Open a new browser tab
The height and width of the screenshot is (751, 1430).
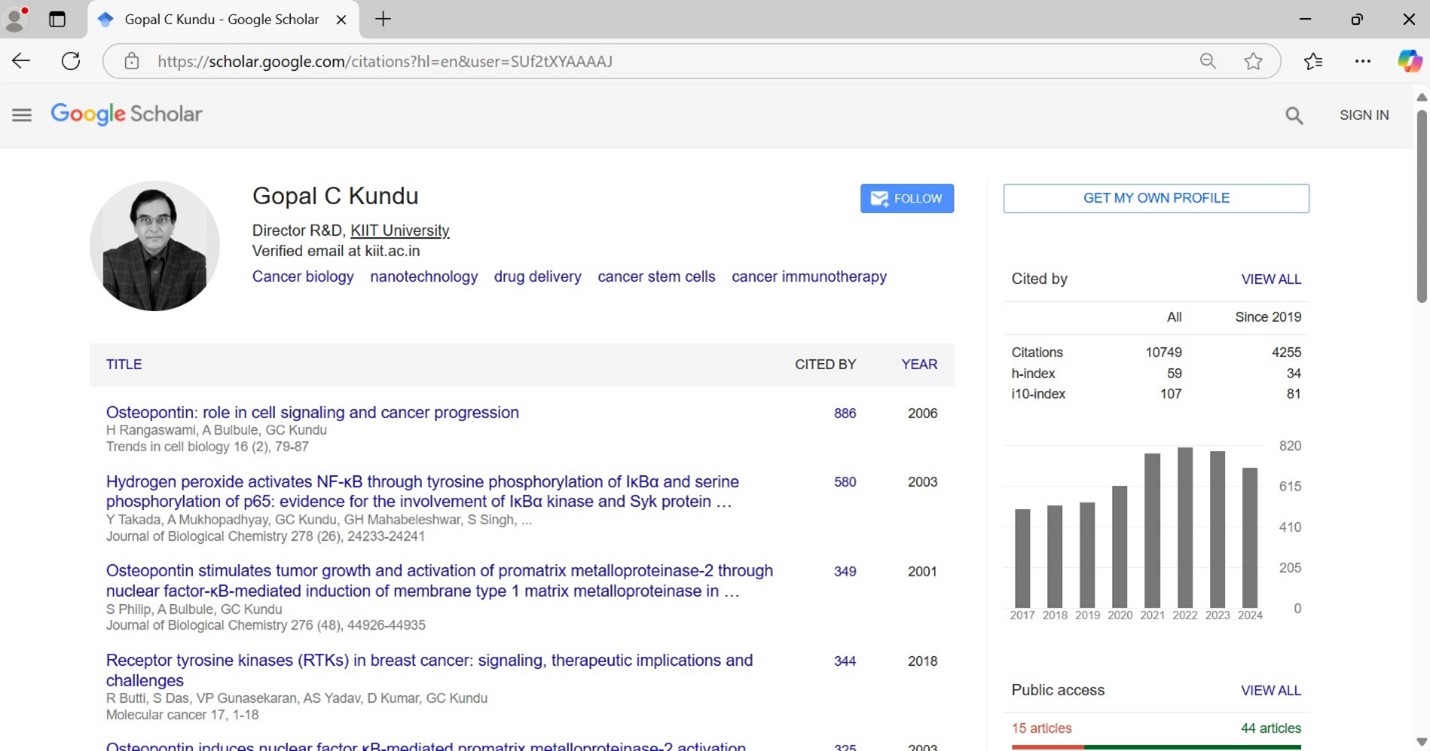coord(383,19)
